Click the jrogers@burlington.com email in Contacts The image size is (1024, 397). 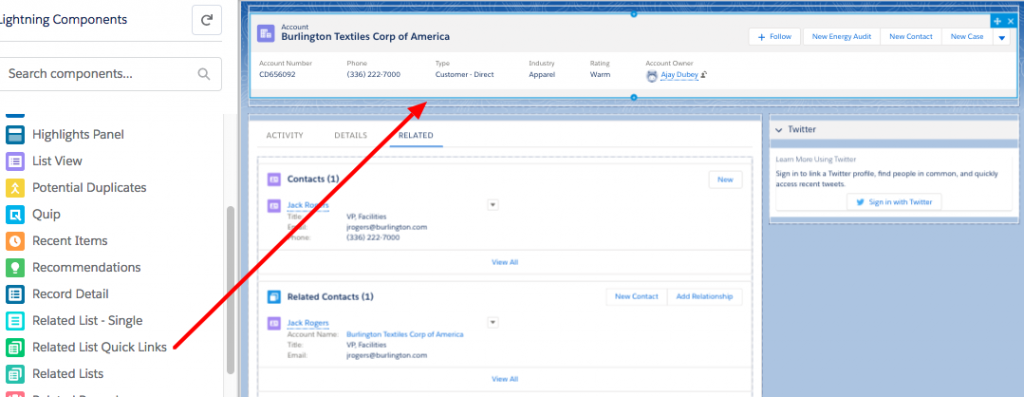coord(387,227)
